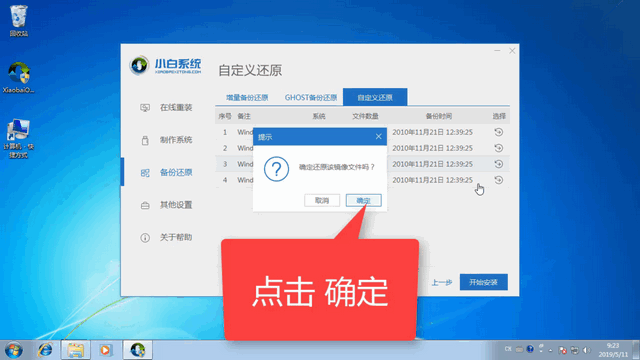640x360 pixels.
Task: Click the 其他设置 toolbox icon
Action: [x=145, y=205]
